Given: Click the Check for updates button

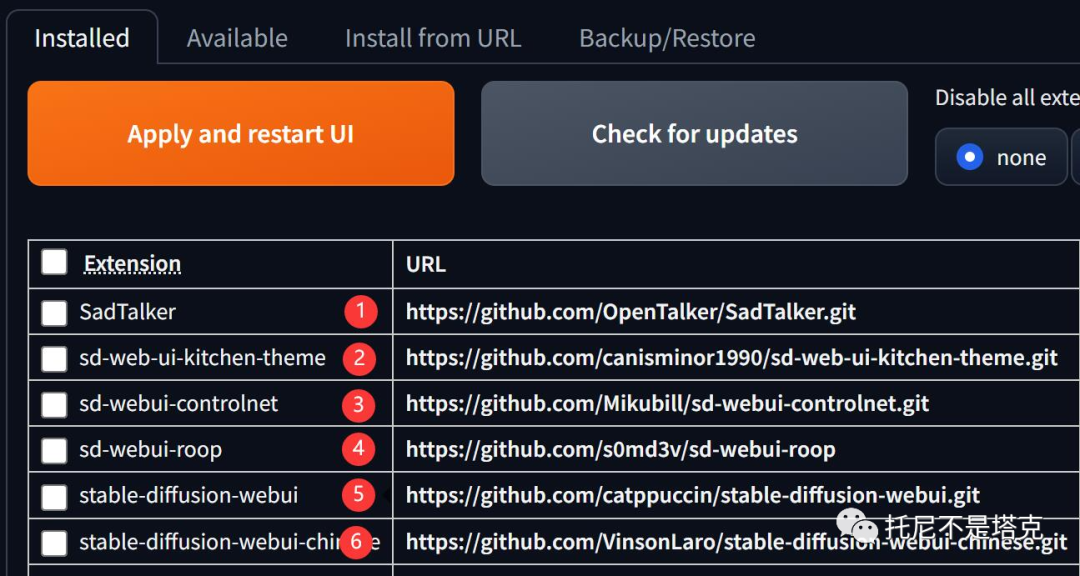Looking at the screenshot, I should (x=694, y=134).
